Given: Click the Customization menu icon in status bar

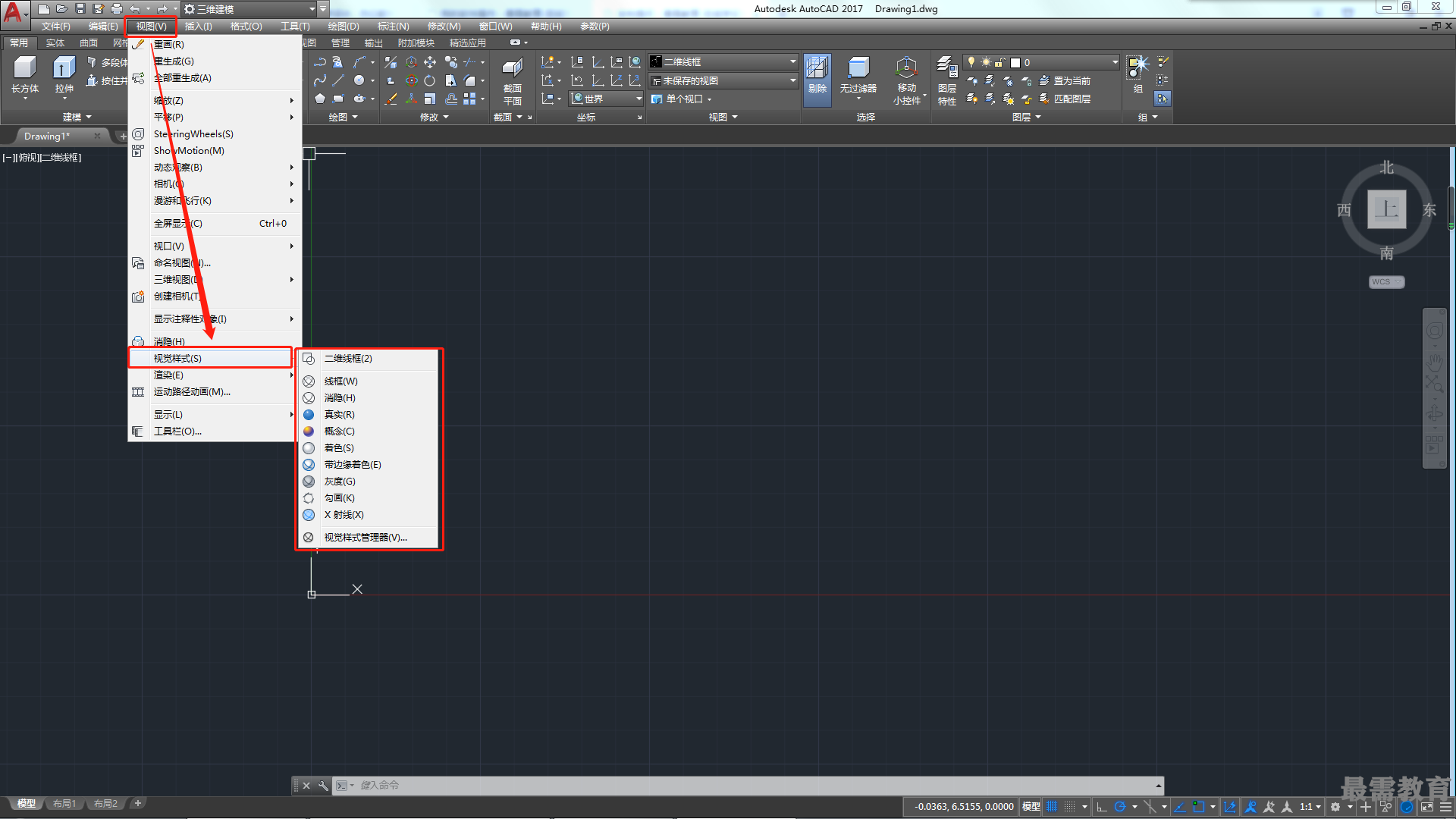Looking at the screenshot, I should pyautogui.click(x=1446, y=807).
